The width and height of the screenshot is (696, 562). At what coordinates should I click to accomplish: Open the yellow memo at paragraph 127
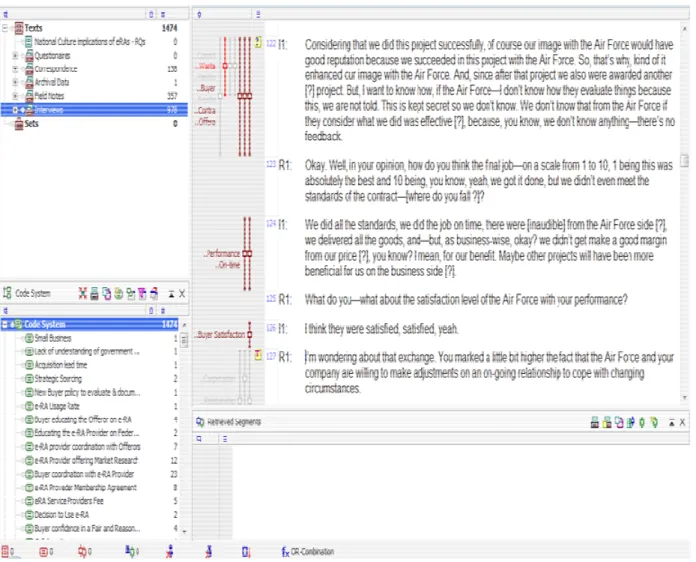tap(258, 355)
